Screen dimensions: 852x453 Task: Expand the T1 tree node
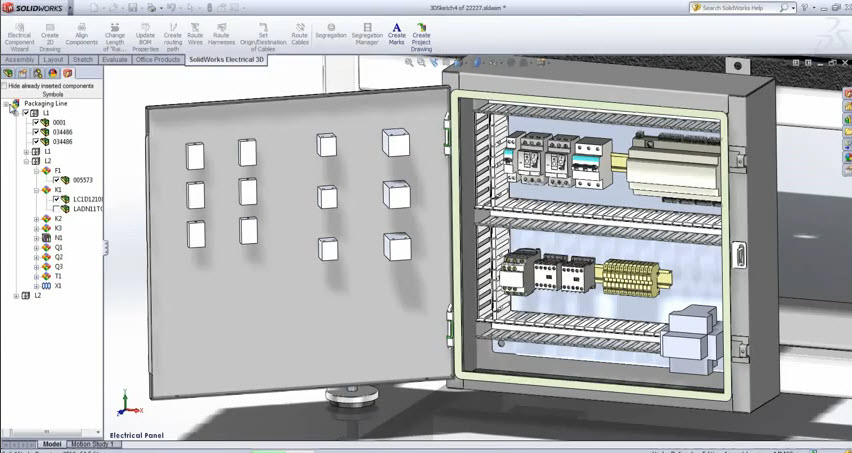pyautogui.click(x=36, y=277)
